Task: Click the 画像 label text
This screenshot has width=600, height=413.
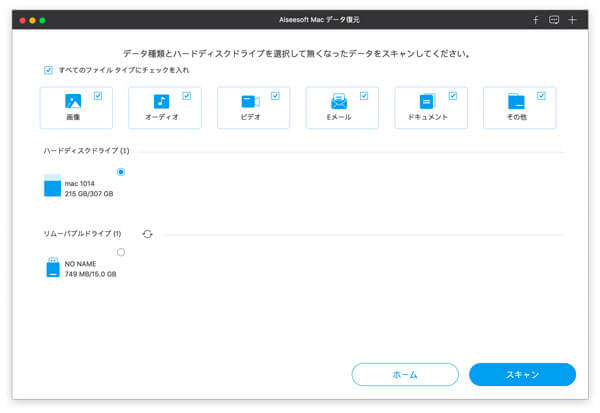Action: click(x=73, y=117)
